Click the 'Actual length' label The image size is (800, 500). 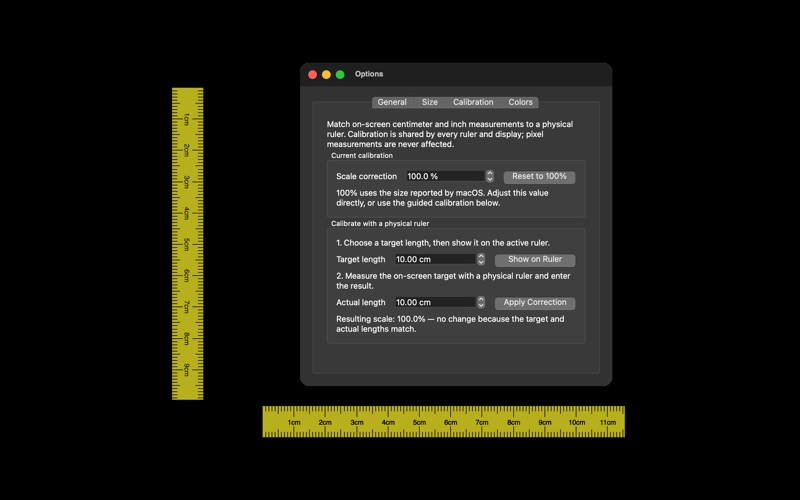point(361,302)
